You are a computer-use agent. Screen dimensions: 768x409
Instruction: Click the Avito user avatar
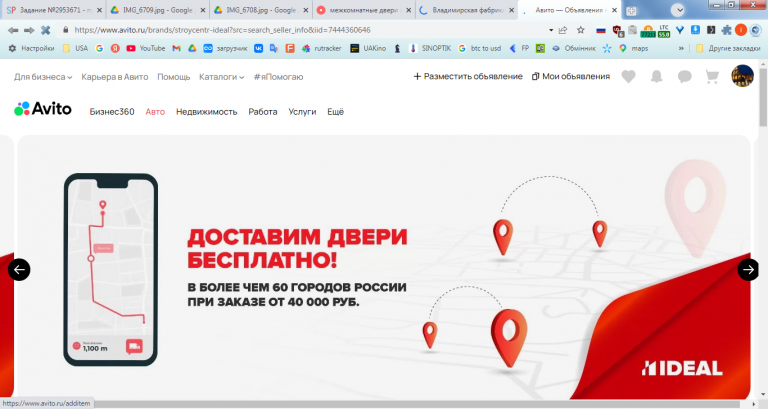[743, 76]
